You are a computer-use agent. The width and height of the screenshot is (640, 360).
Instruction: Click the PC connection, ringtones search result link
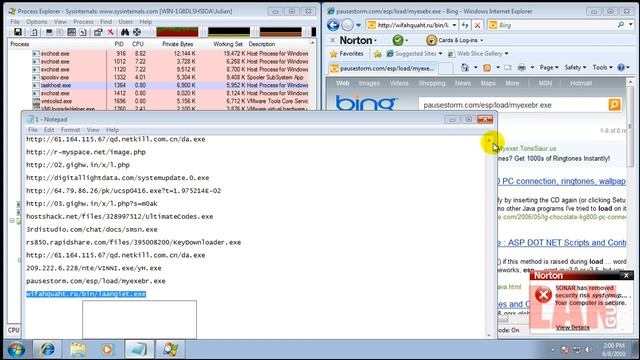(x=561, y=181)
